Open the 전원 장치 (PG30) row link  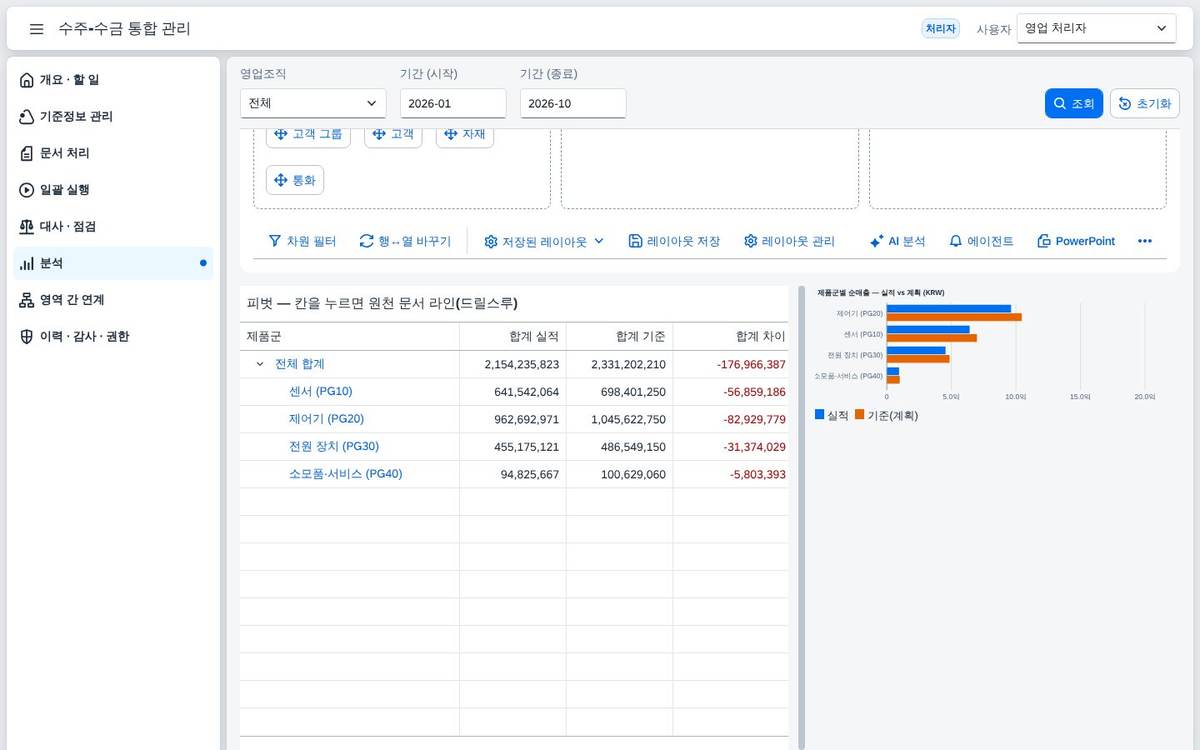pyautogui.click(x=334, y=446)
